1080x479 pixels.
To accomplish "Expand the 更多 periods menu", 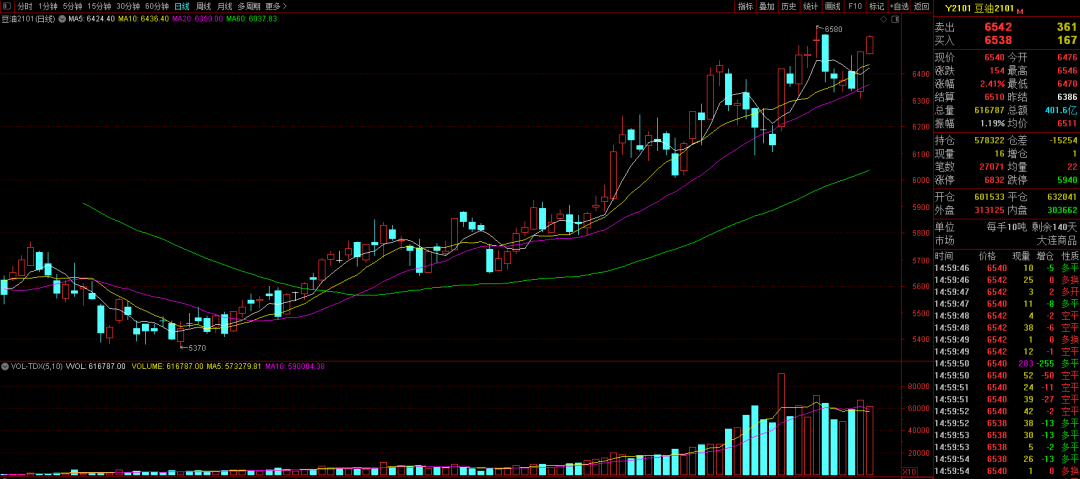I will [x=276, y=6].
